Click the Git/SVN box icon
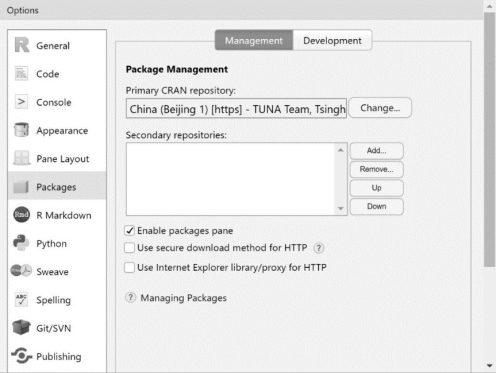 point(21,327)
